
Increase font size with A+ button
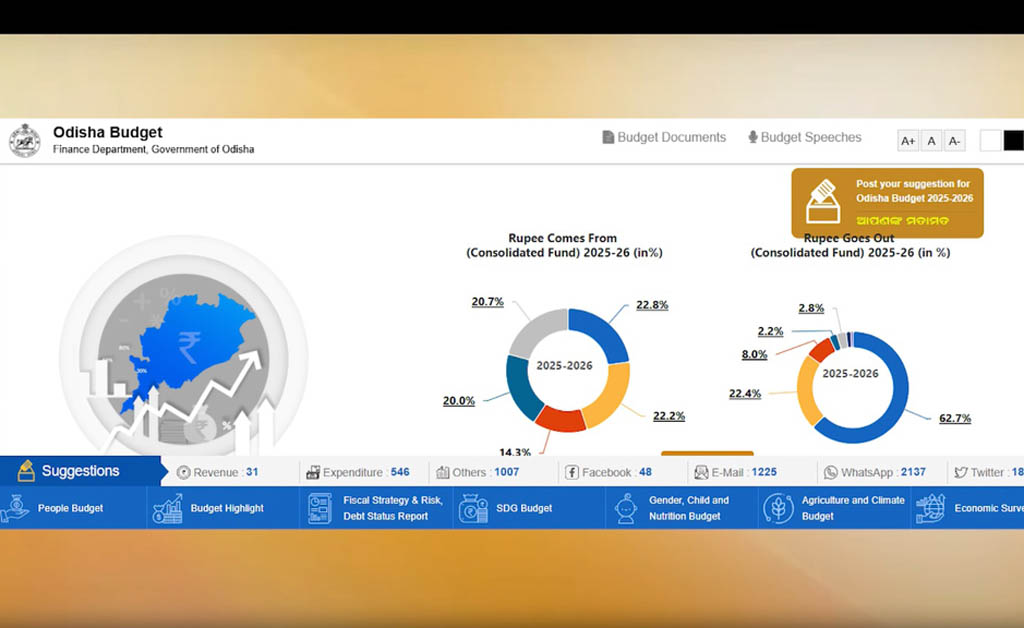click(x=908, y=141)
